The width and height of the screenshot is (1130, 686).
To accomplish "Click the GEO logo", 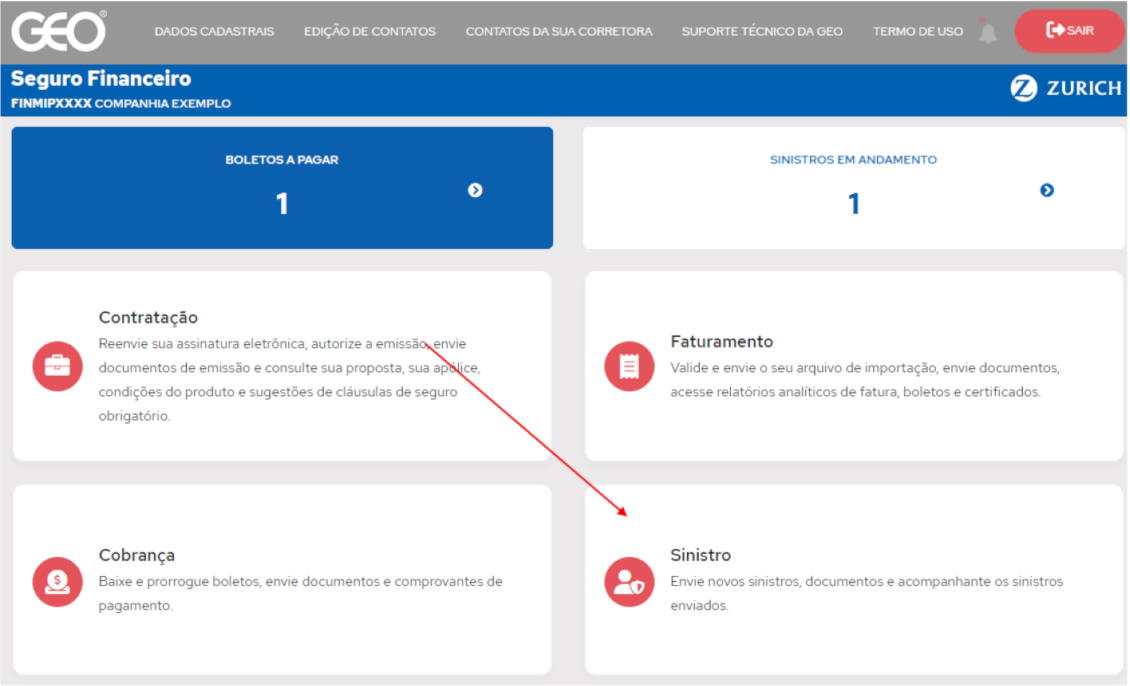I will (x=59, y=31).
